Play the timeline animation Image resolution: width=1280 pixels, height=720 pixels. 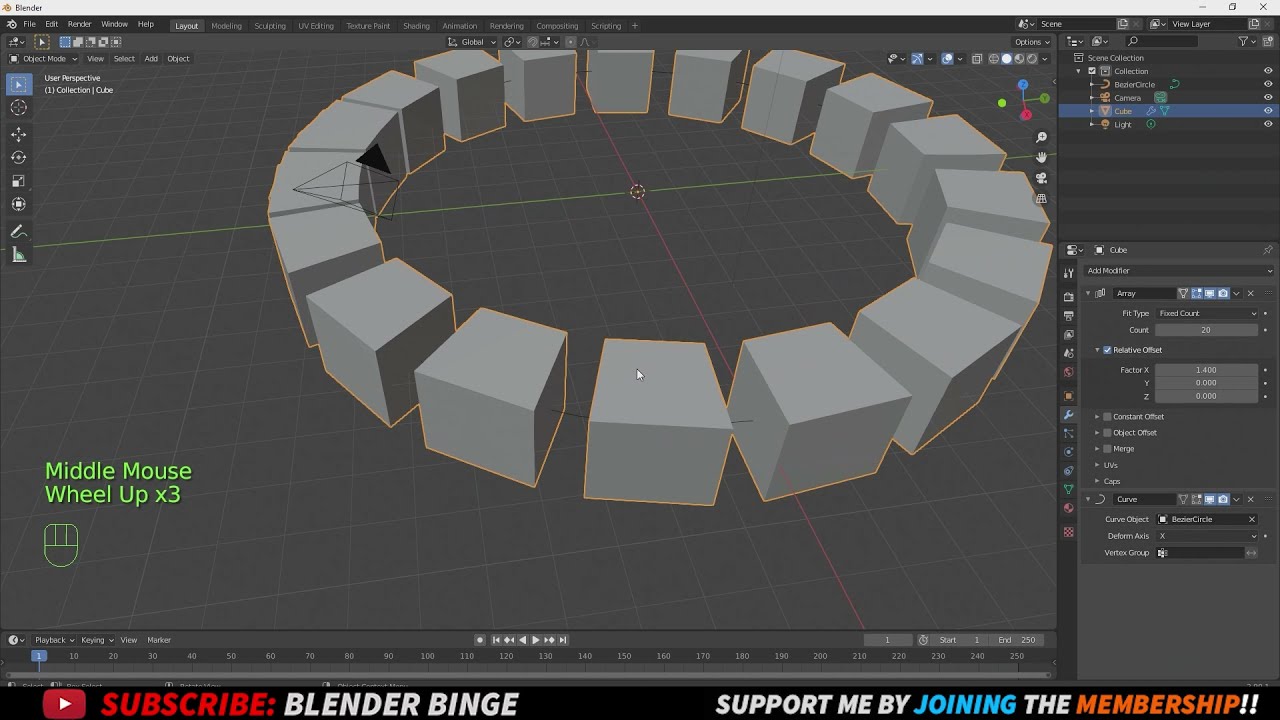pos(535,640)
